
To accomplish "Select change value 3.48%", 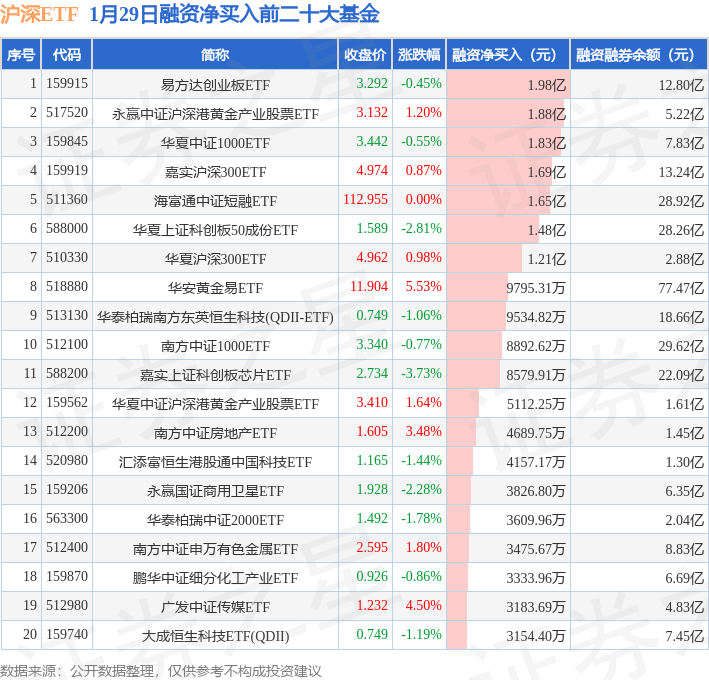I will point(423,431).
